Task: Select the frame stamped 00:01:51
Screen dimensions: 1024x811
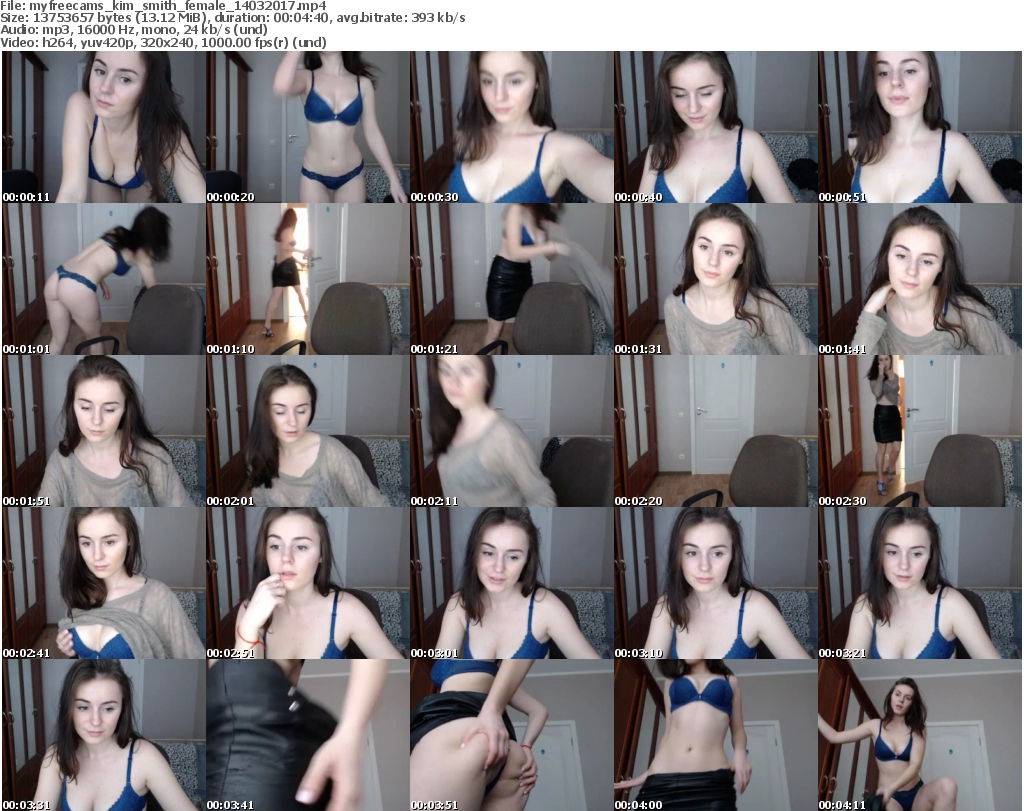Action: [x=104, y=431]
